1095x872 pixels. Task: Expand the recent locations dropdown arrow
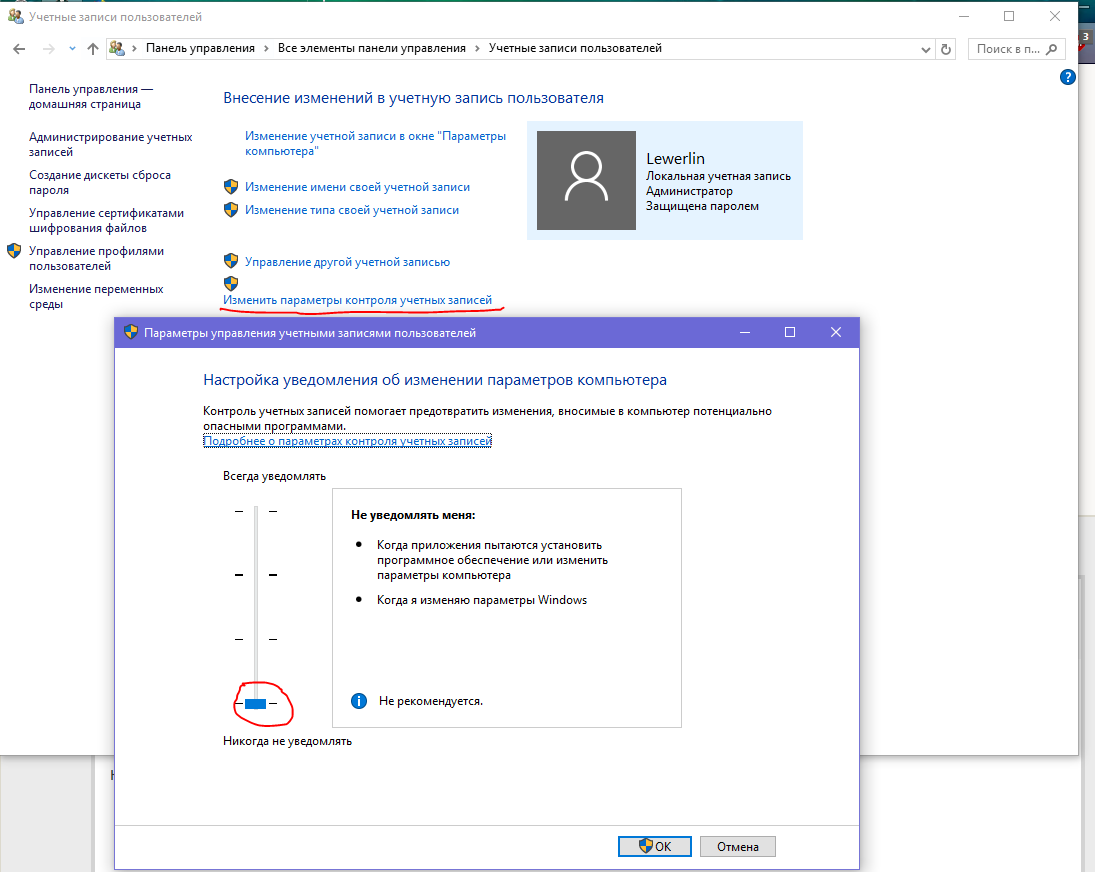[x=72, y=49]
